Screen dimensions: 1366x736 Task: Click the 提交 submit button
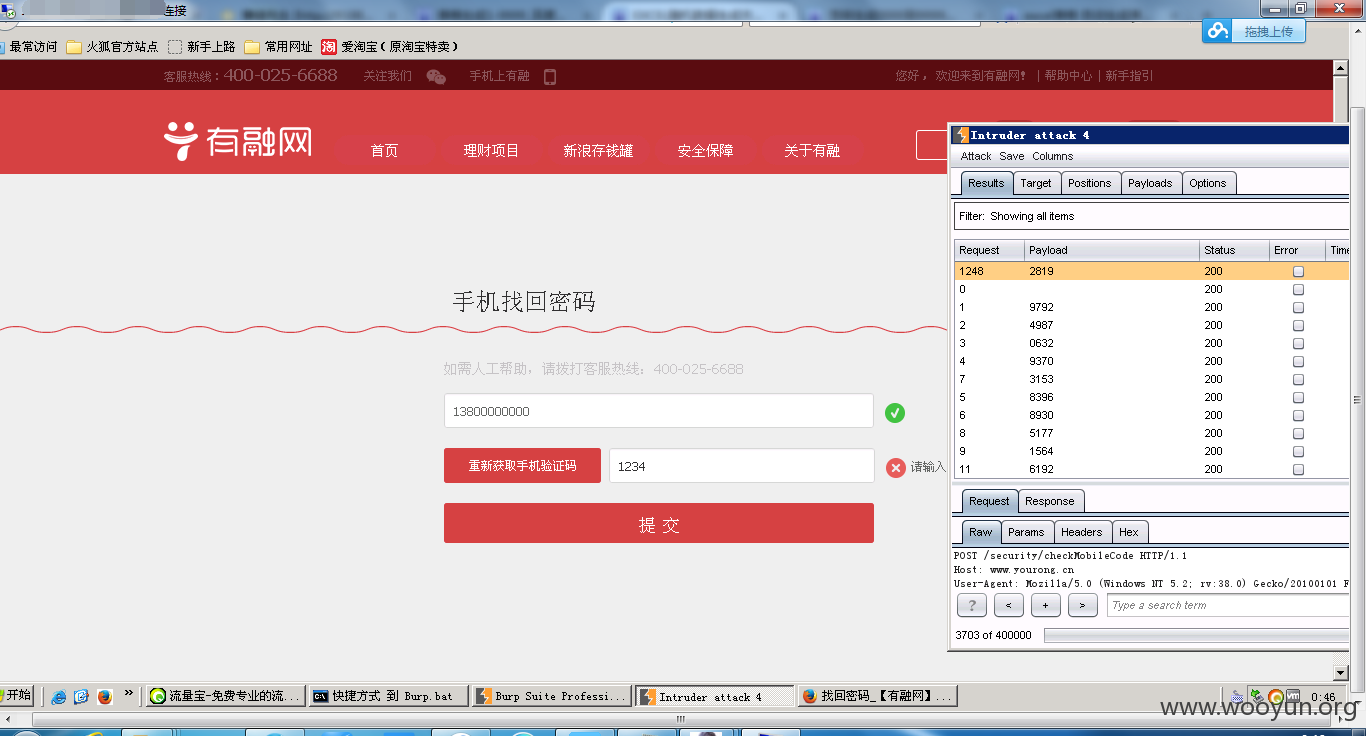tap(659, 523)
